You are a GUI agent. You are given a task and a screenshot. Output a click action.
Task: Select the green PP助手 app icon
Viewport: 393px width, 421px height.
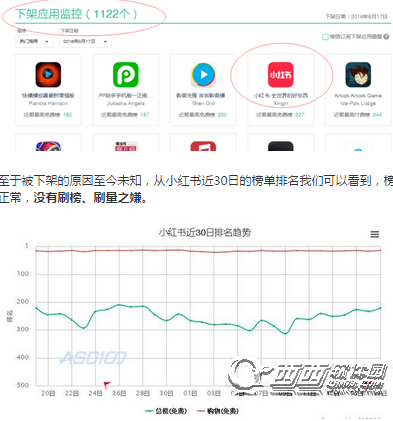coord(126,74)
